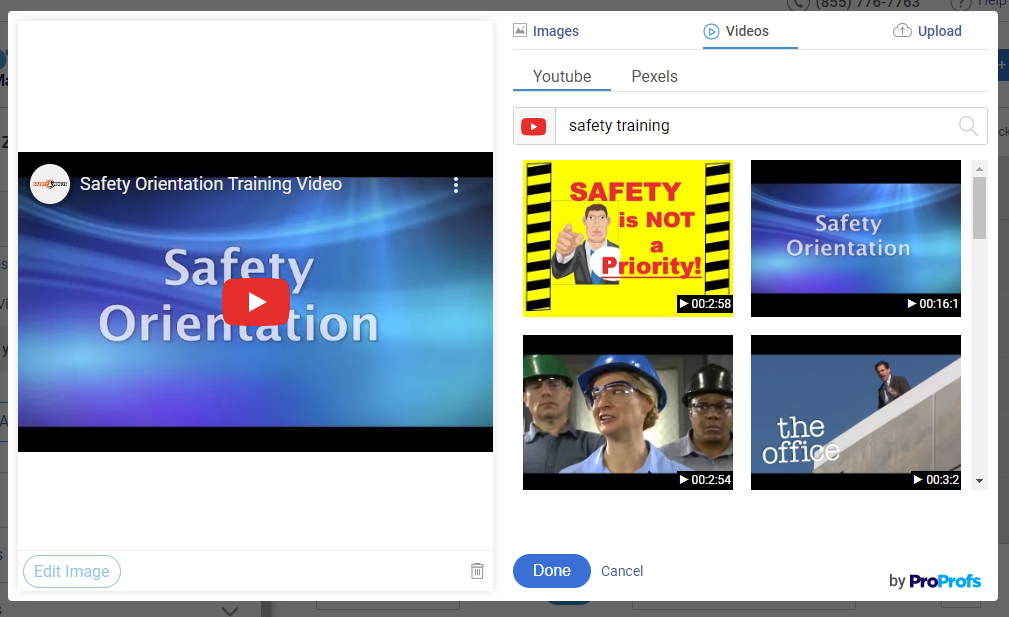The width and height of the screenshot is (1009, 617).
Task: Click the Cancel link
Action: 622,571
